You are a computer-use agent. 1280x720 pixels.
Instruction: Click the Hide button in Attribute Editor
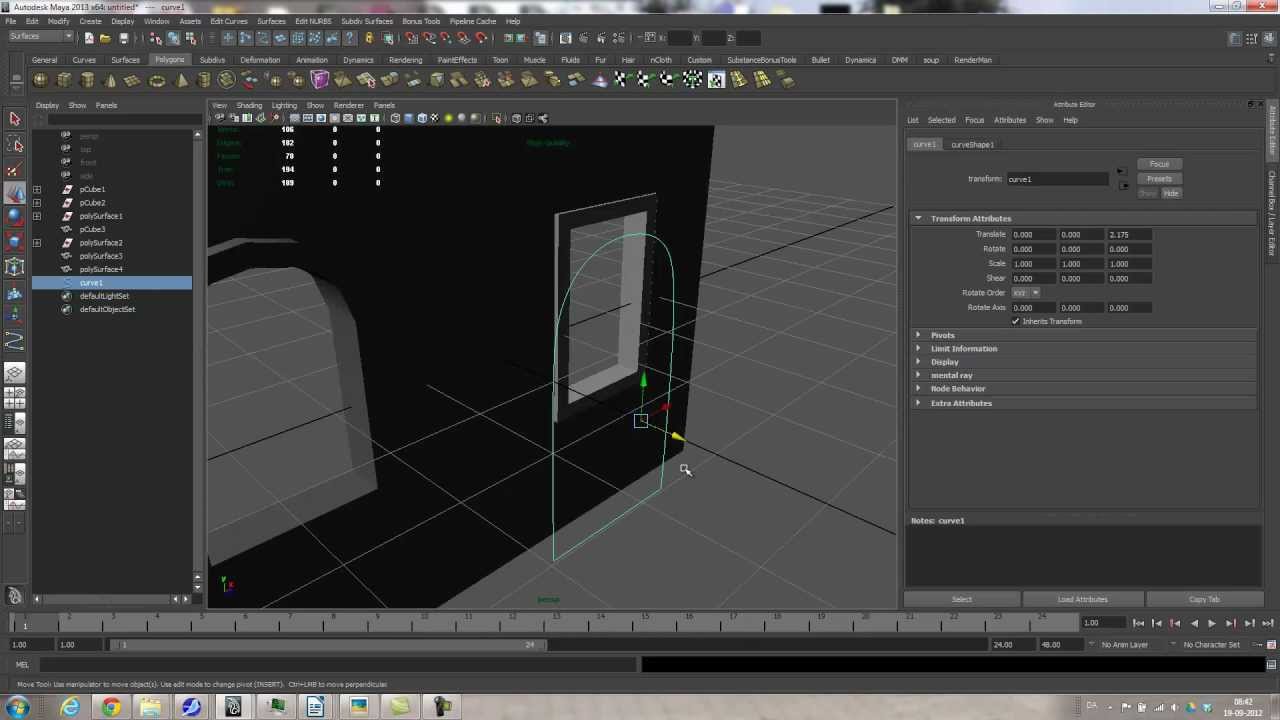click(1171, 193)
